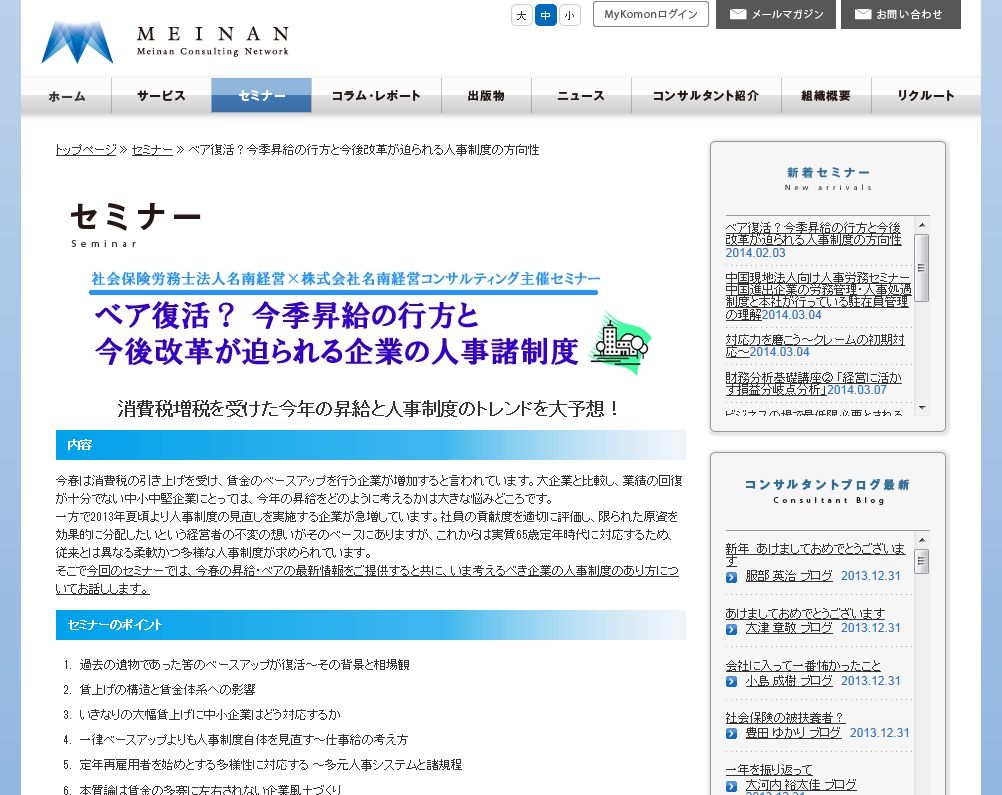Set font size to large (大)
The width and height of the screenshot is (1002, 795).
pyautogui.click(x=521, y=15)
